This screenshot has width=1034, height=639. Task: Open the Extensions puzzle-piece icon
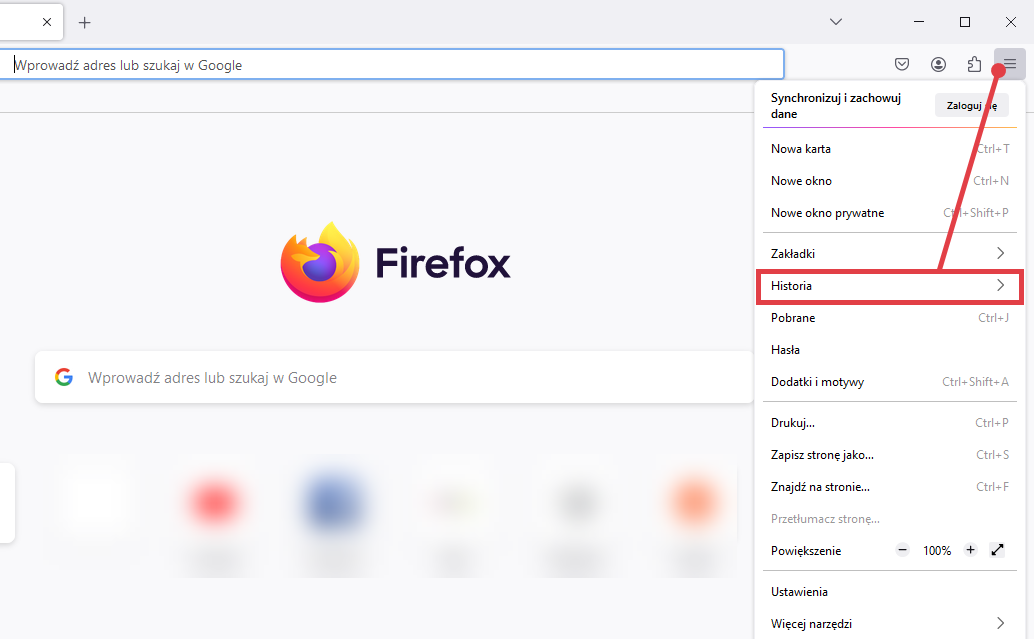pos(974,64)
